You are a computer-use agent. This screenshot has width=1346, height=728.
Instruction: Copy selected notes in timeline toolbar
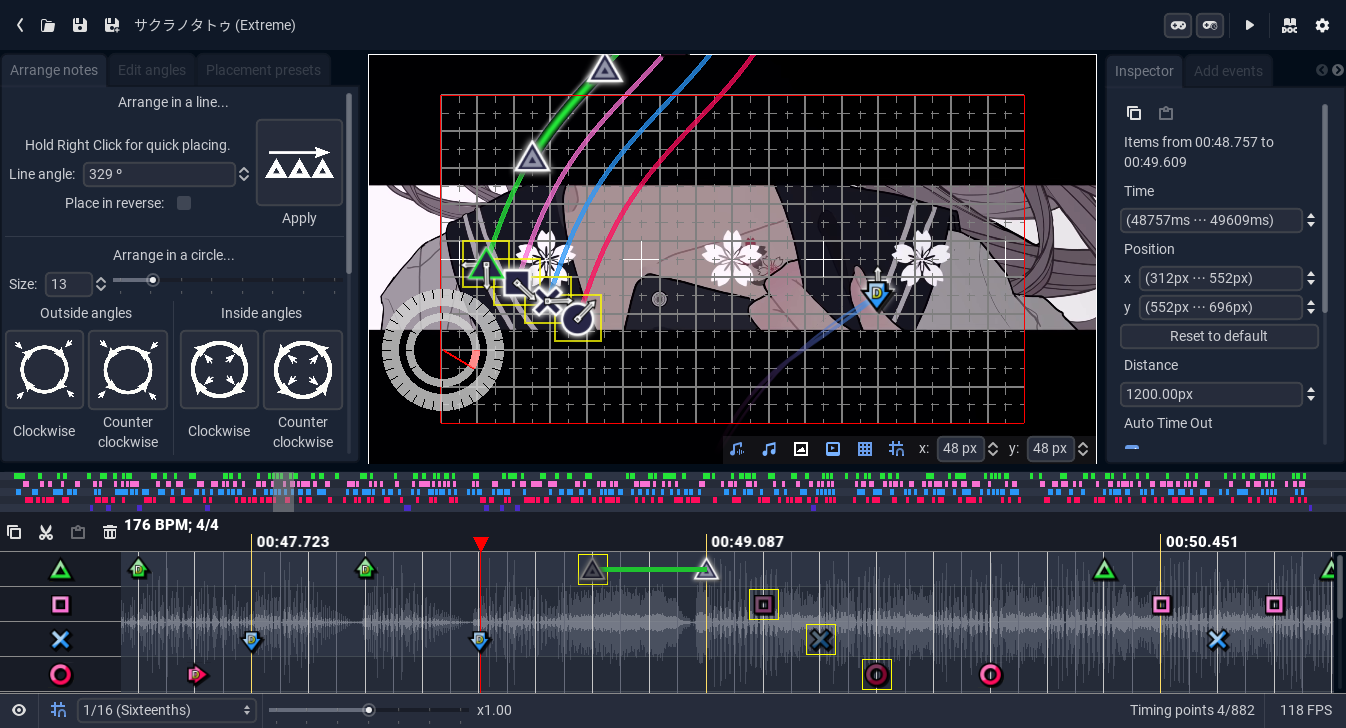pos(14,532)
